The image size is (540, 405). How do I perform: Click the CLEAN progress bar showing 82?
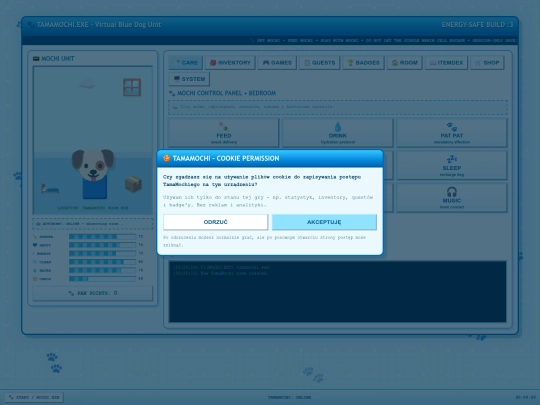(x=102, y=262)
